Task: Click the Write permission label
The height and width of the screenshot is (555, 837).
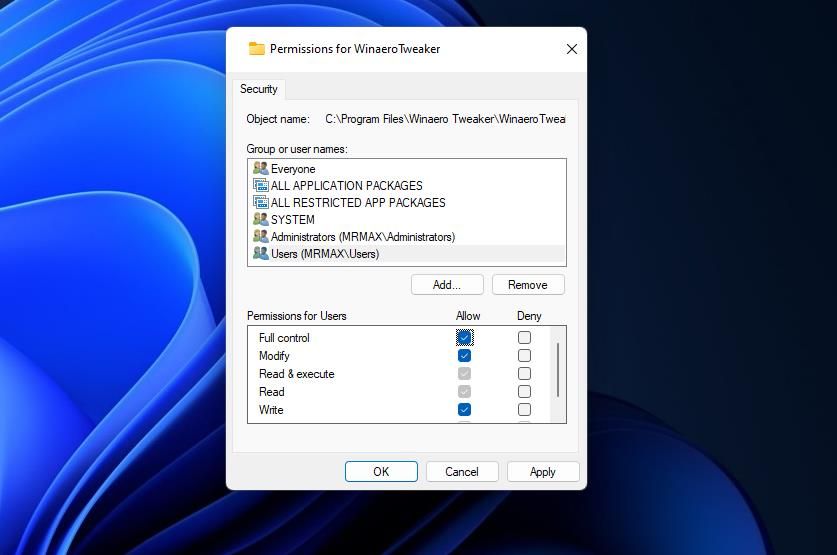Action: pyautogui.click(x=271, y=410)
